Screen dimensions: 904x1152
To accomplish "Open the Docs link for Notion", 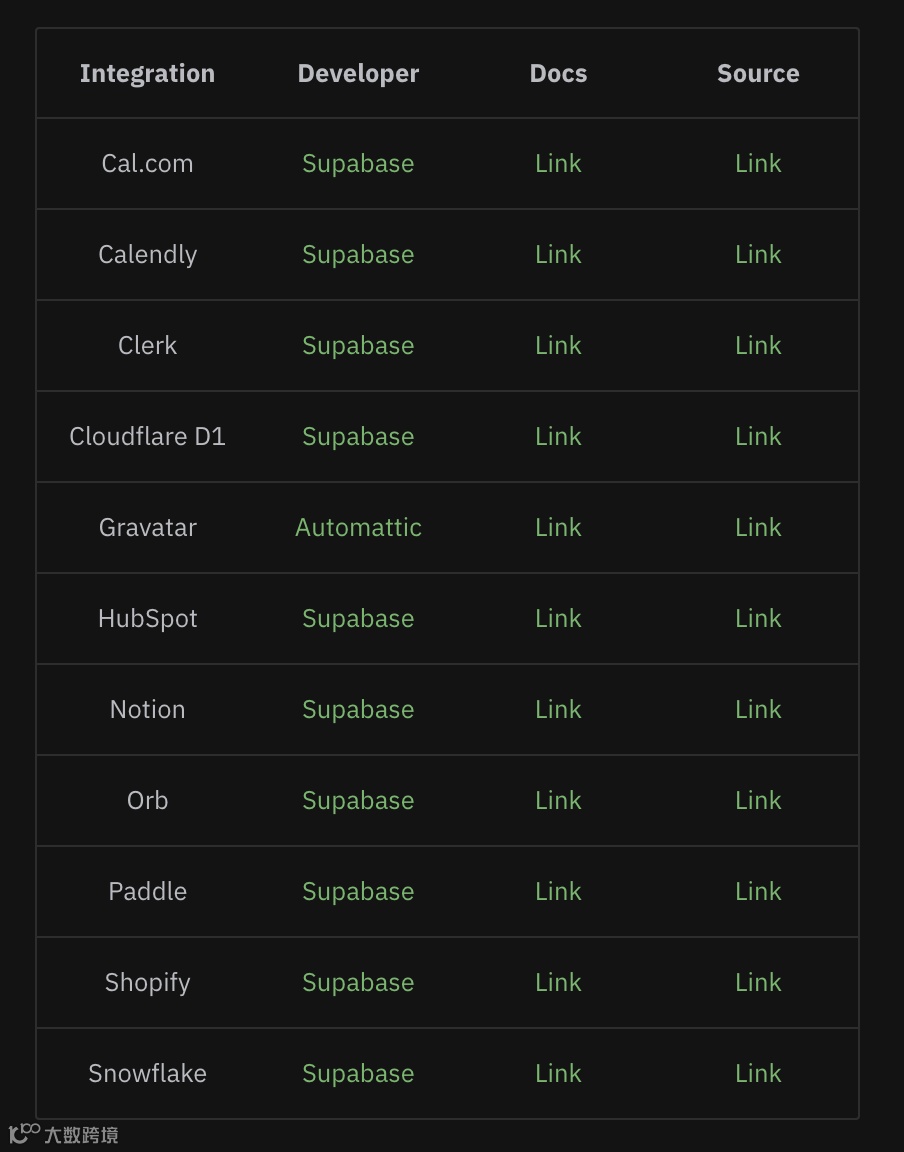I will click(x=558, y=710).
